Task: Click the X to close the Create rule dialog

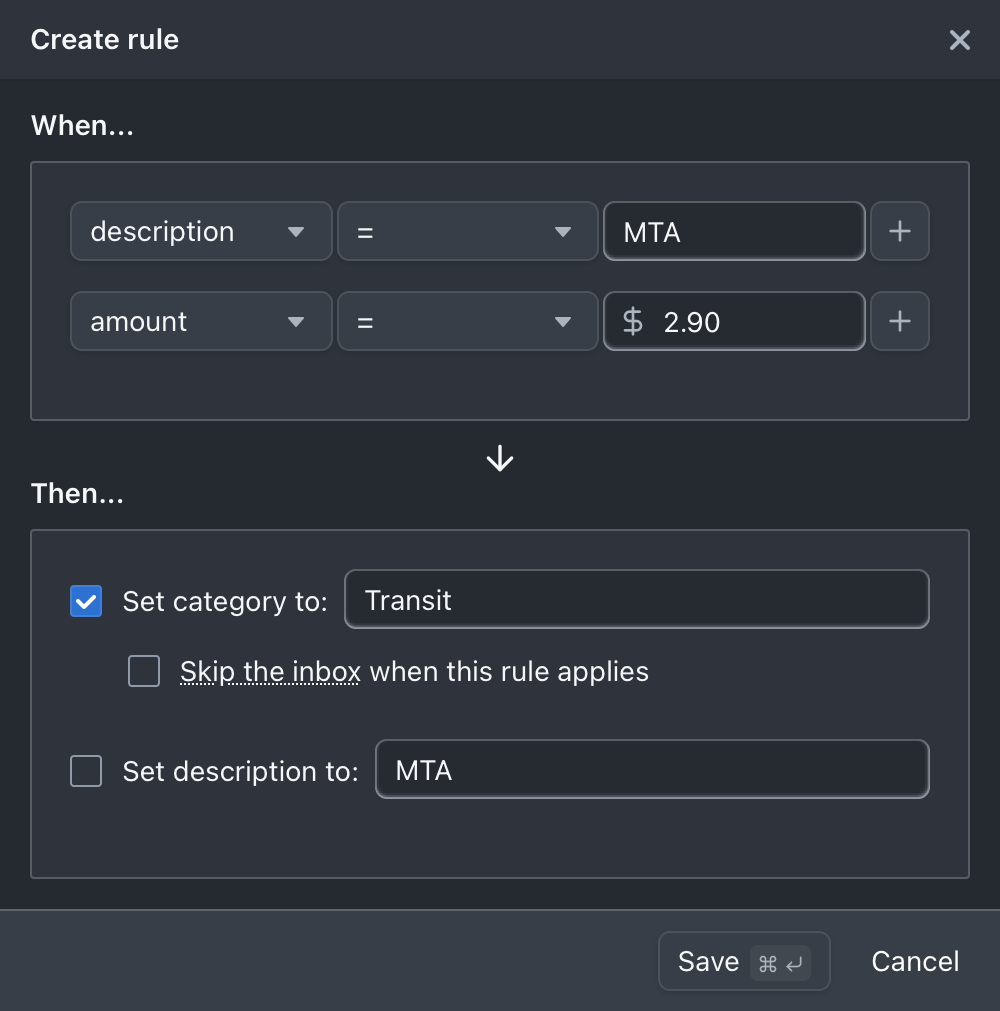Action: point(959,40)
